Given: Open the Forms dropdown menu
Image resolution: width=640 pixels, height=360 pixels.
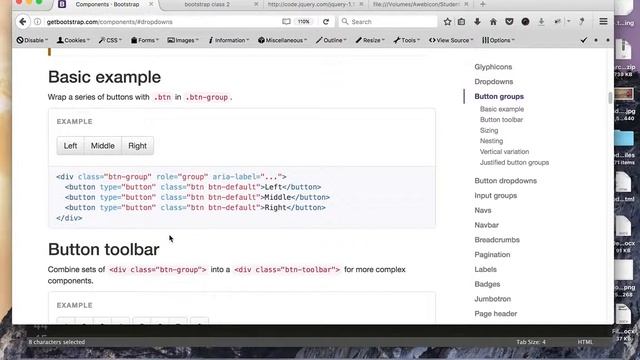Looking at the screenshot, I should point(144,40).
